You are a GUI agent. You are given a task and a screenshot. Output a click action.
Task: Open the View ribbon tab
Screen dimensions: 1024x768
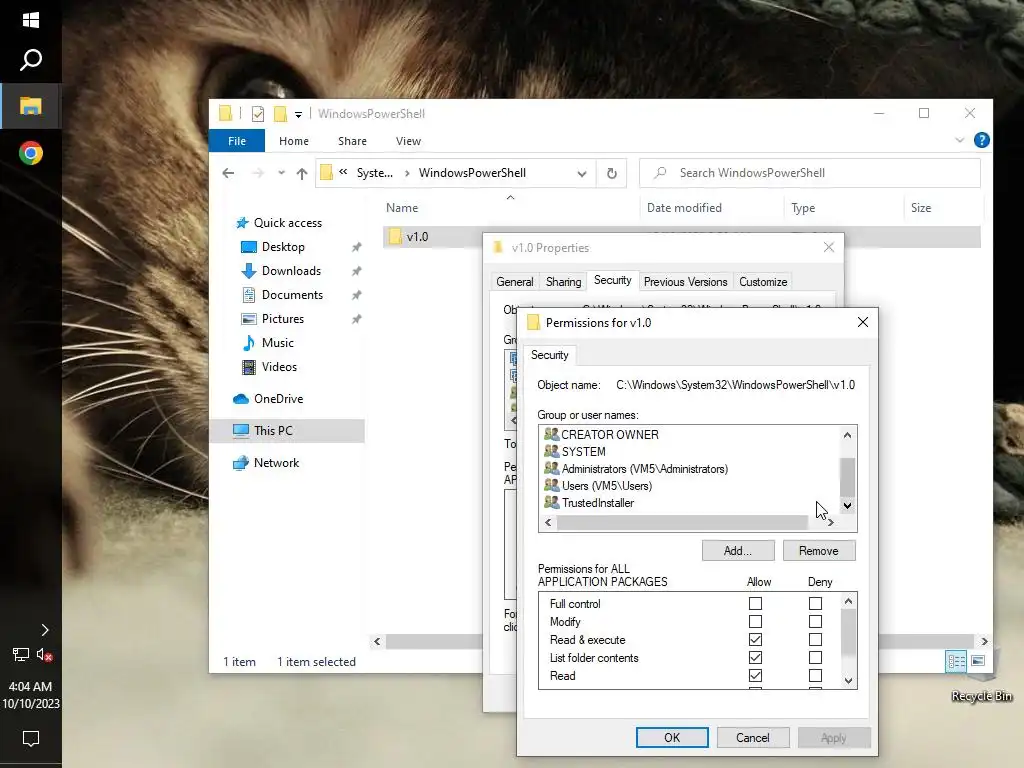pyautogui.click(x=408, y=141)
